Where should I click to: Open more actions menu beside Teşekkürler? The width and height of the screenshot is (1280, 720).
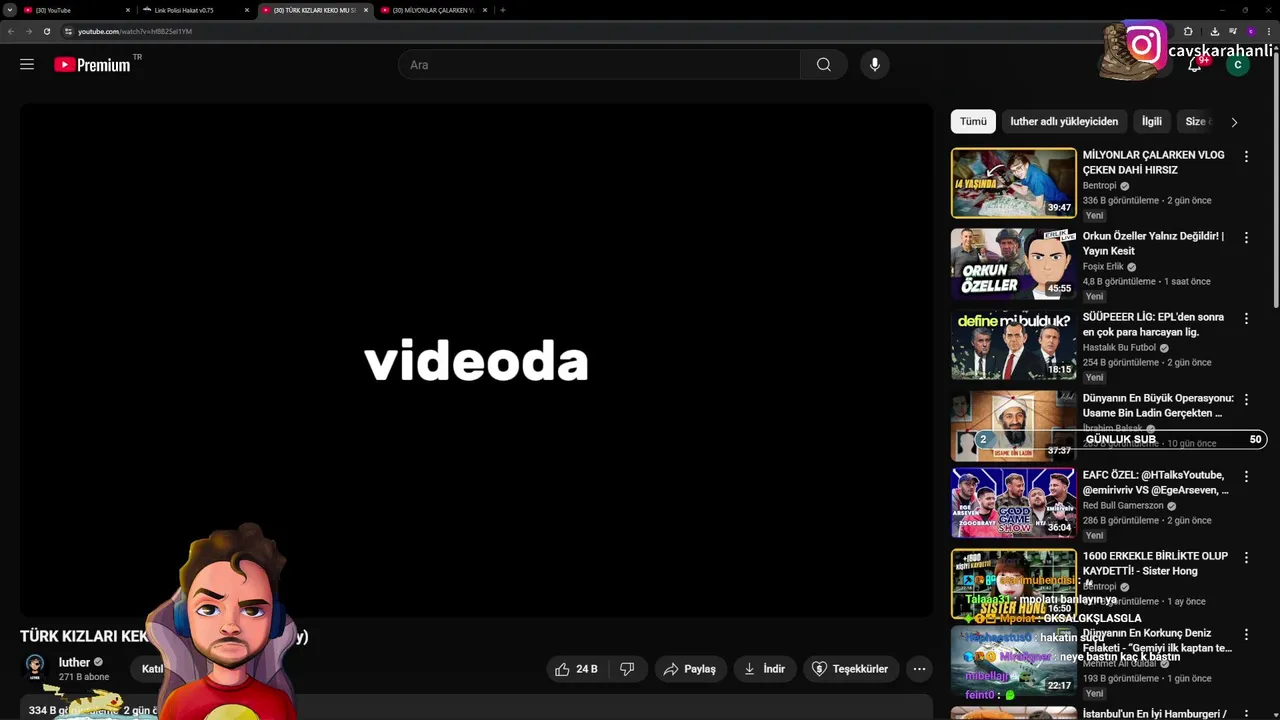coord(919,669)
